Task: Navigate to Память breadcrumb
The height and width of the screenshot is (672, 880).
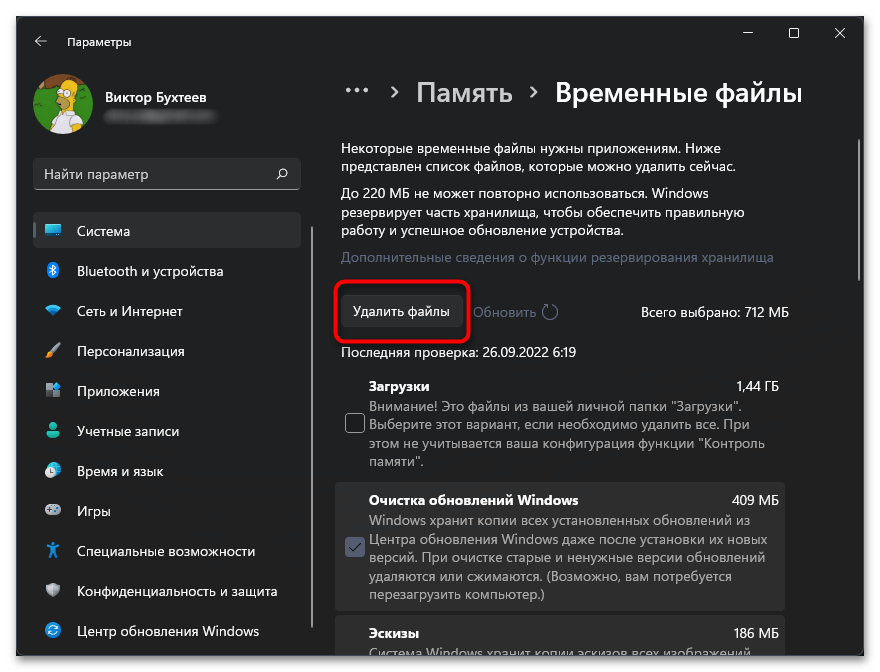Action: tap(464, 93)
